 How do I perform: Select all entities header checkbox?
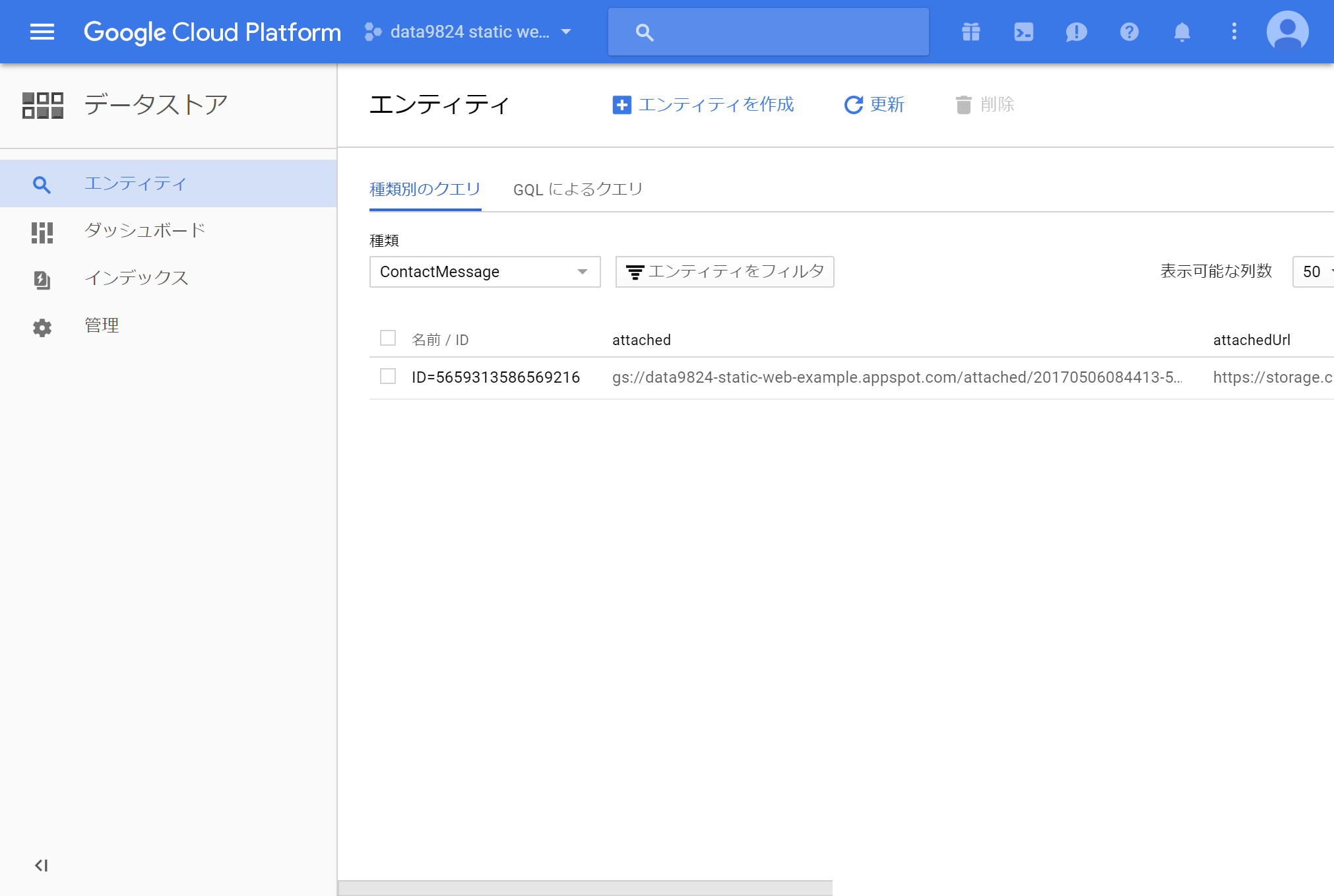(x=388, y=338)
